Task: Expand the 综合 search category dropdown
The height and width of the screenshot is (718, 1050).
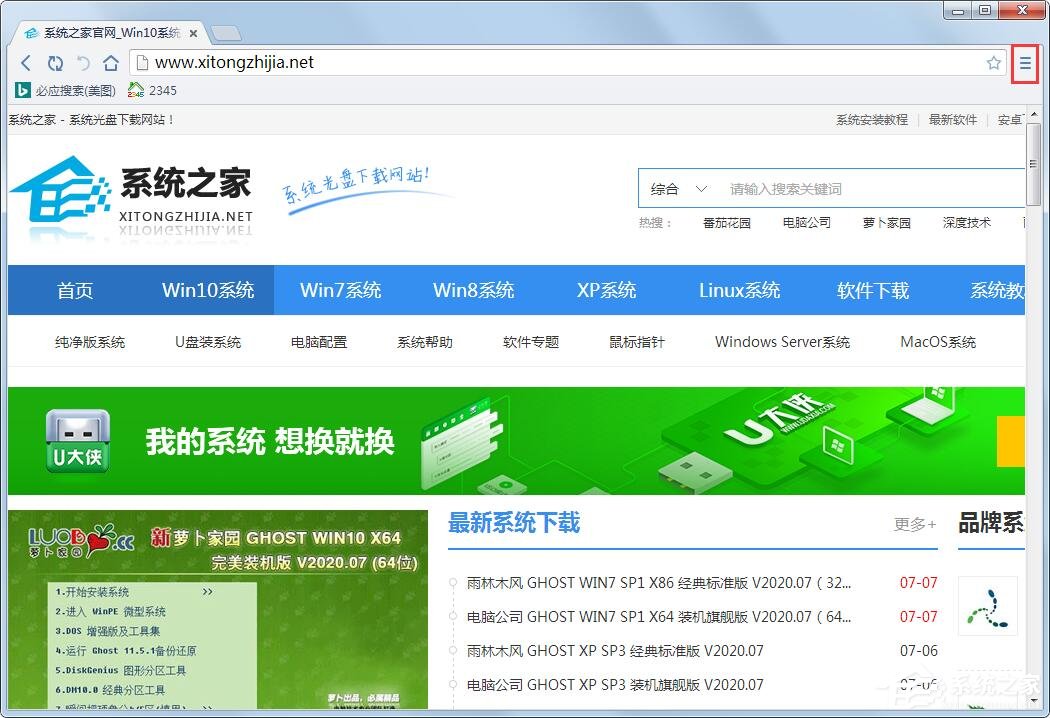Action: coord(677,188)
